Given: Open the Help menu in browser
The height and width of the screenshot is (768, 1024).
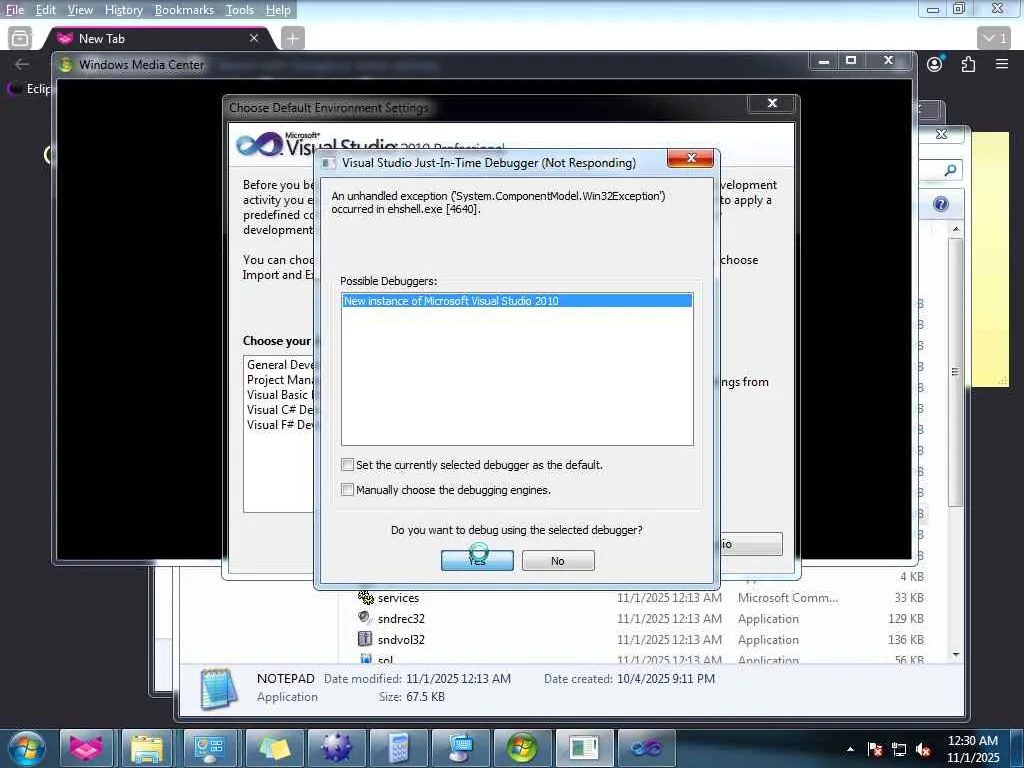Looking at the screenshot, I should point(278,10).
